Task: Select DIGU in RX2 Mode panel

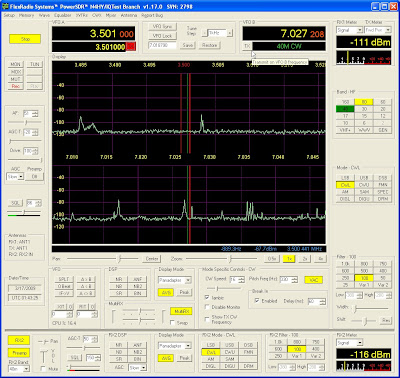Action: (x=230, y=366)
